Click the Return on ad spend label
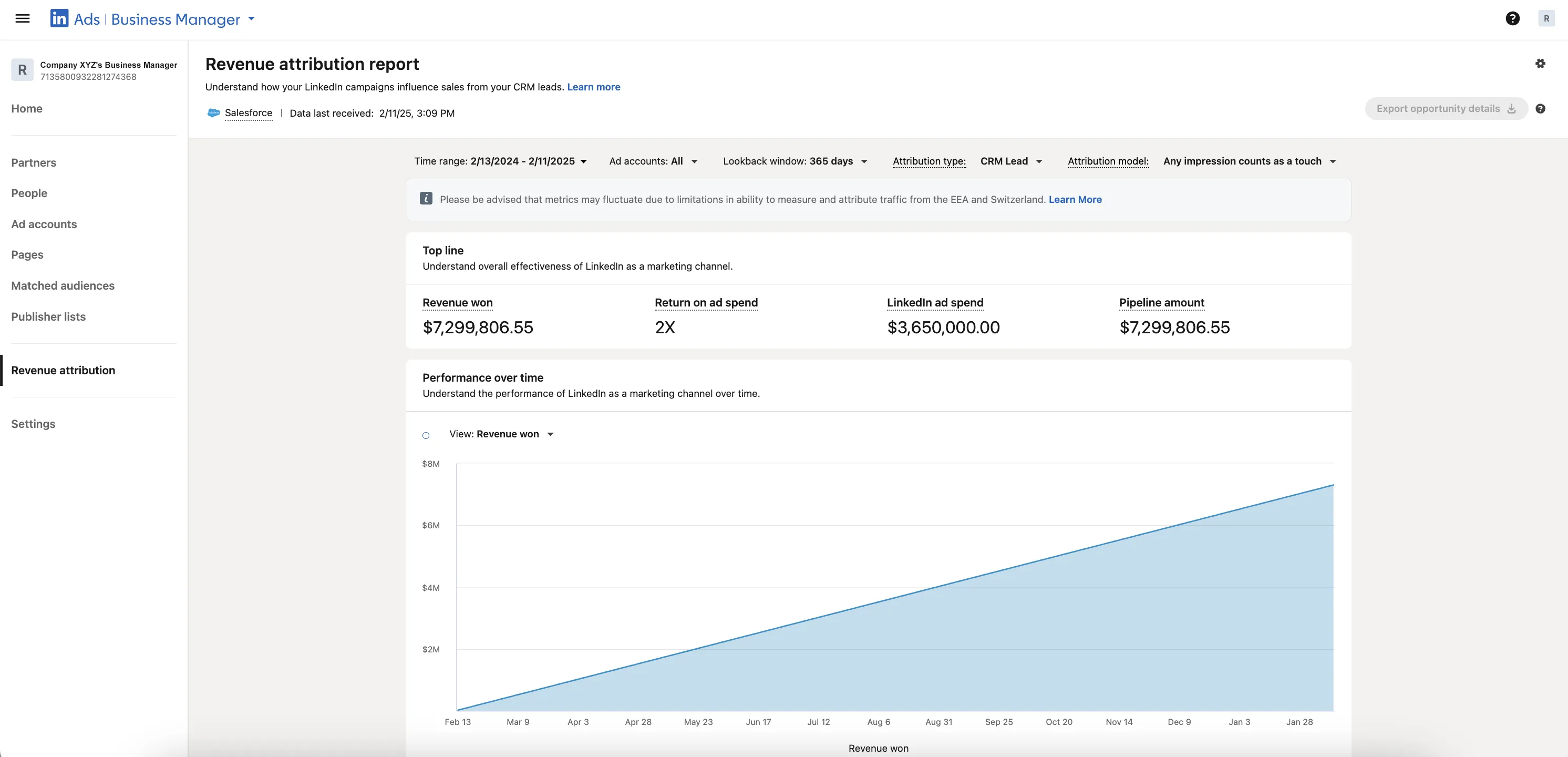This screenshot has height=757, width=1568. 706,303
